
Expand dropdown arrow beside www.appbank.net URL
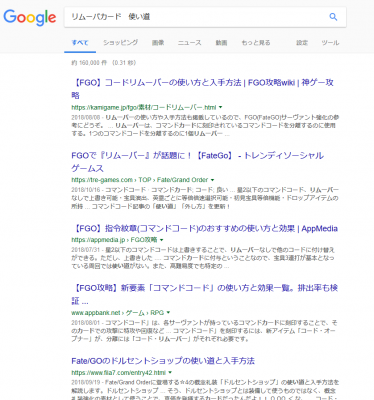[168, 313]
